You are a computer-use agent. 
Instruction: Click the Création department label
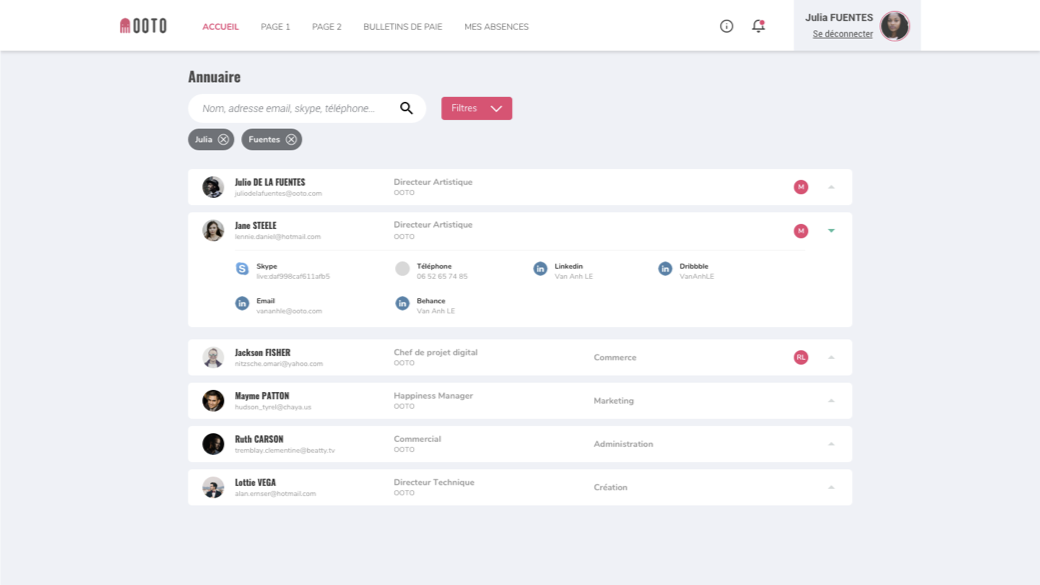pos(610,488)
